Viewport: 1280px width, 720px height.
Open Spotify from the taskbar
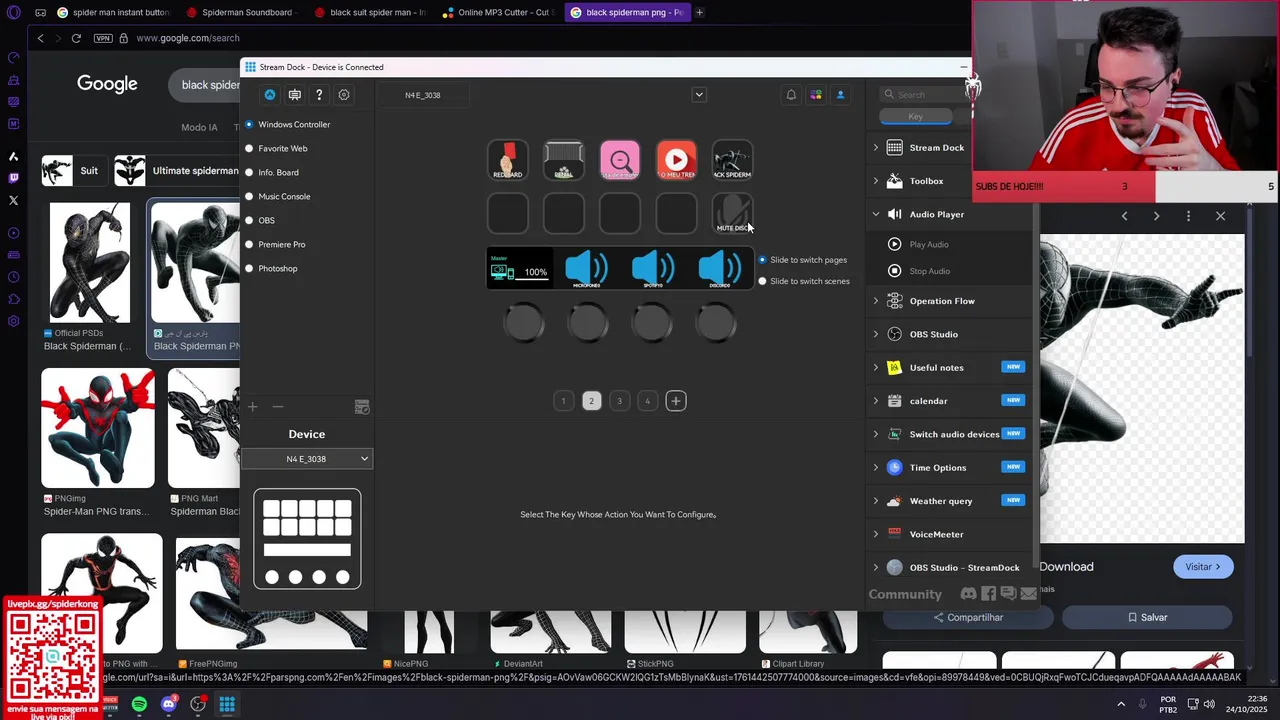pyautogui.click(x=139, y=704)
